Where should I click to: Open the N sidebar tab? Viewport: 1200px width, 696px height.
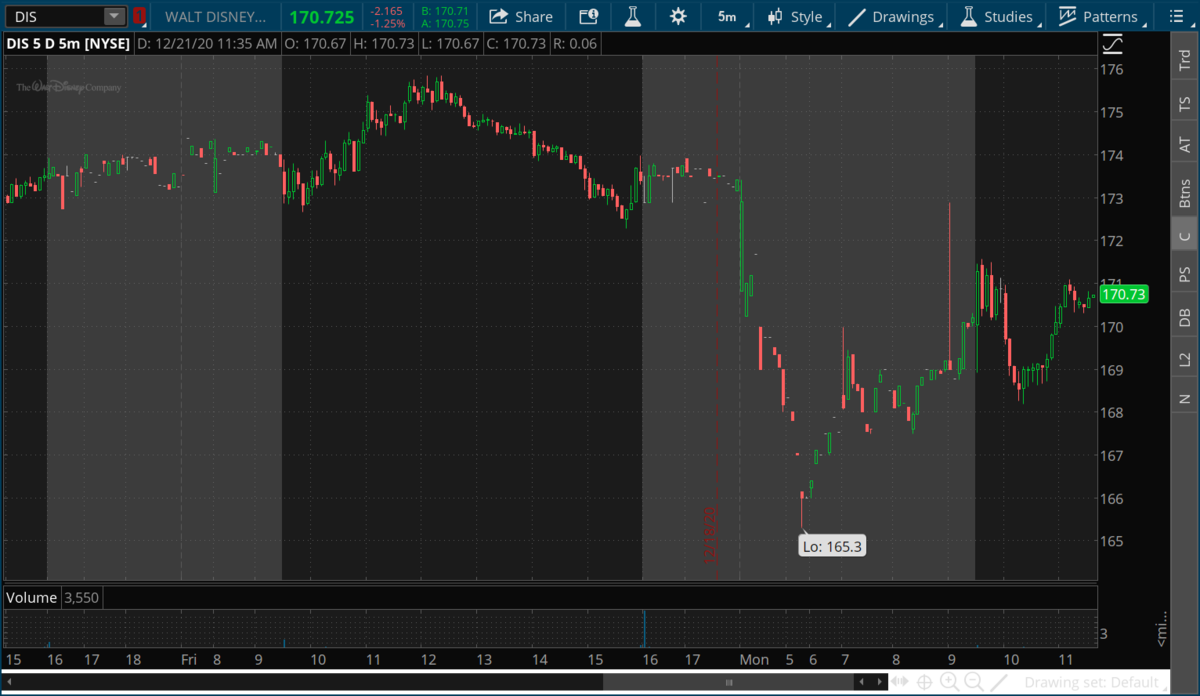[1185, 398]
